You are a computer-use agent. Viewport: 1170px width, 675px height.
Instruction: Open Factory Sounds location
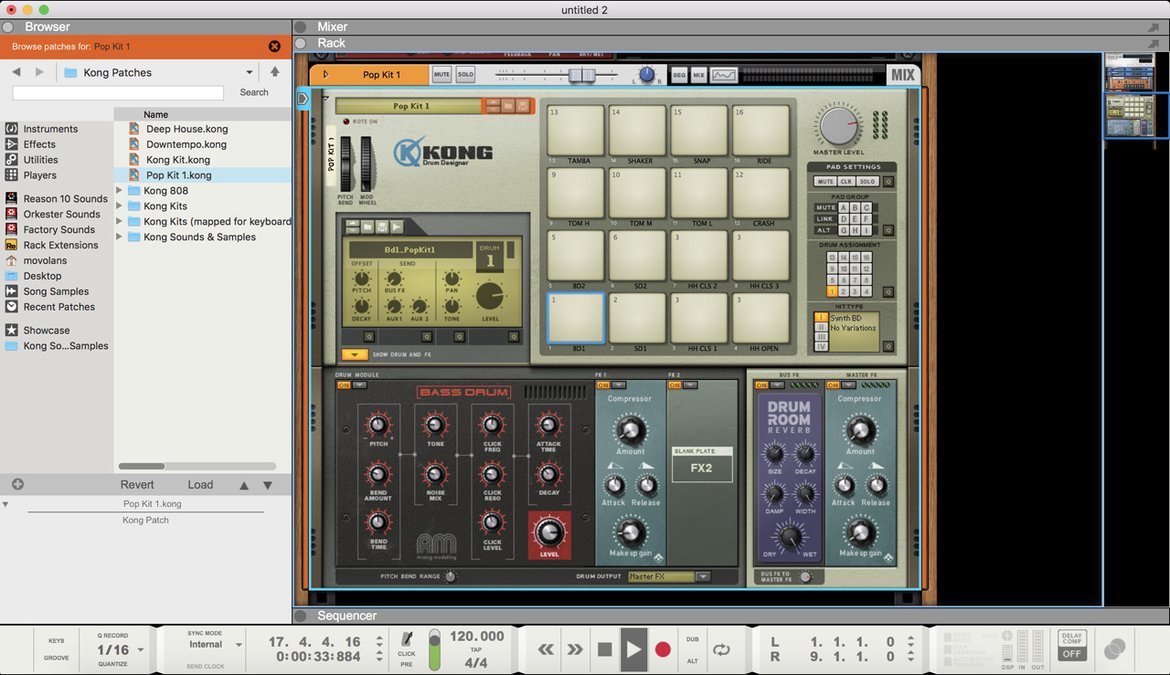click(x=58, y=230)
